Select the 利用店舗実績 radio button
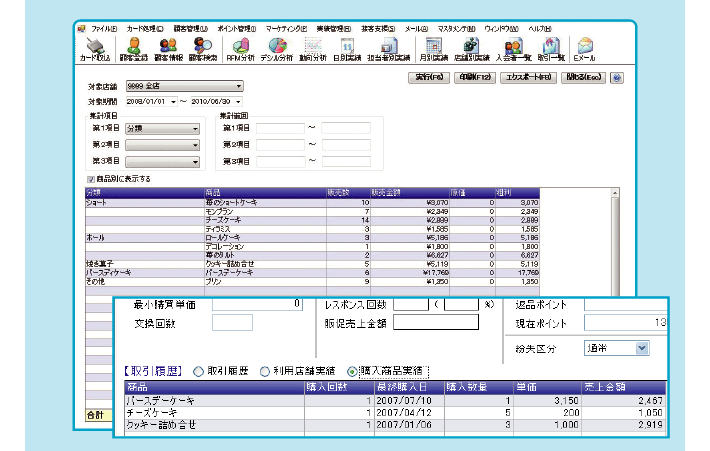This screenshot has width=710, height=451. (265, 372)
